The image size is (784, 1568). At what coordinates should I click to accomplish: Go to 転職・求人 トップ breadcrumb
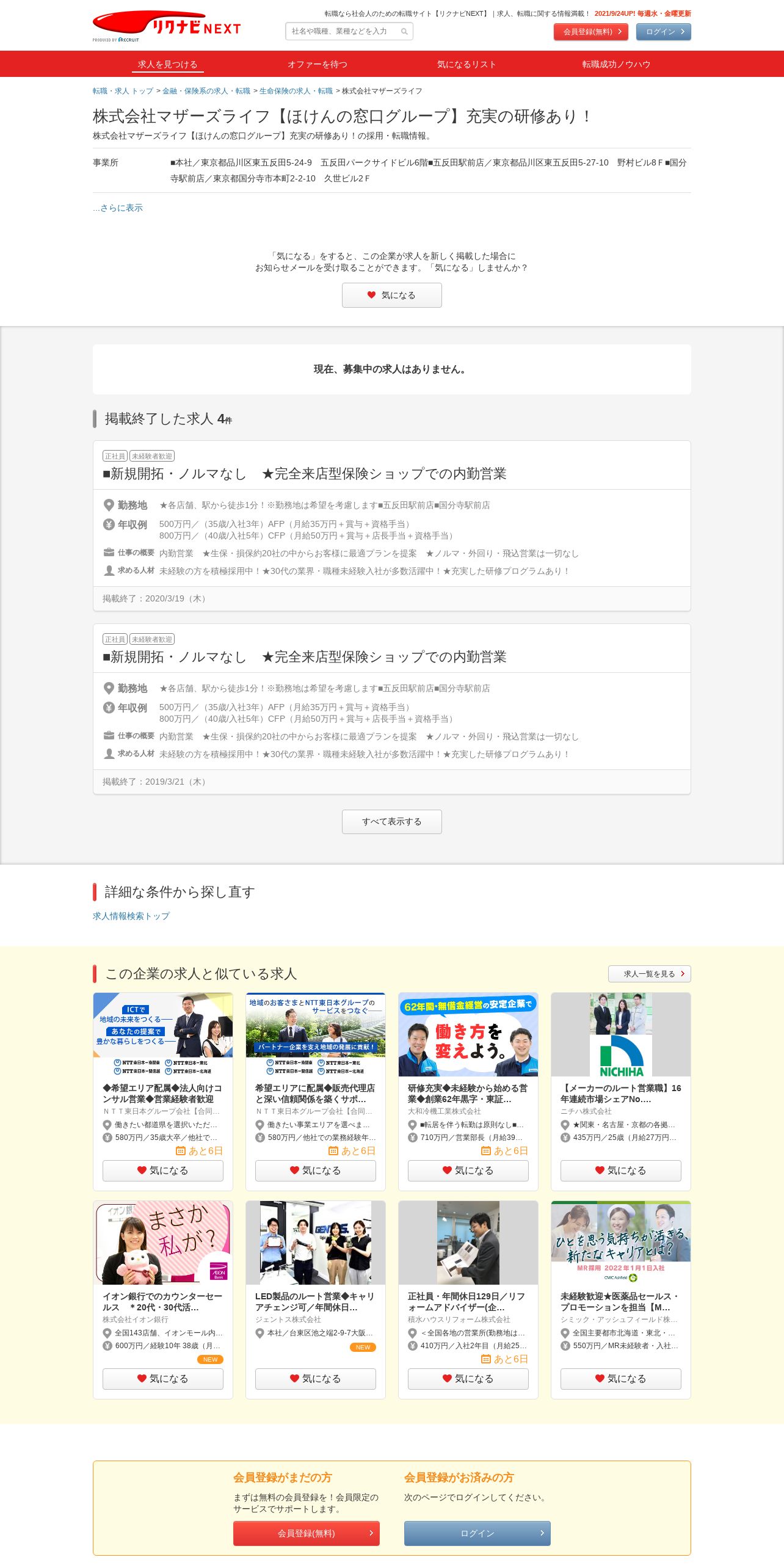pos(123,91)
